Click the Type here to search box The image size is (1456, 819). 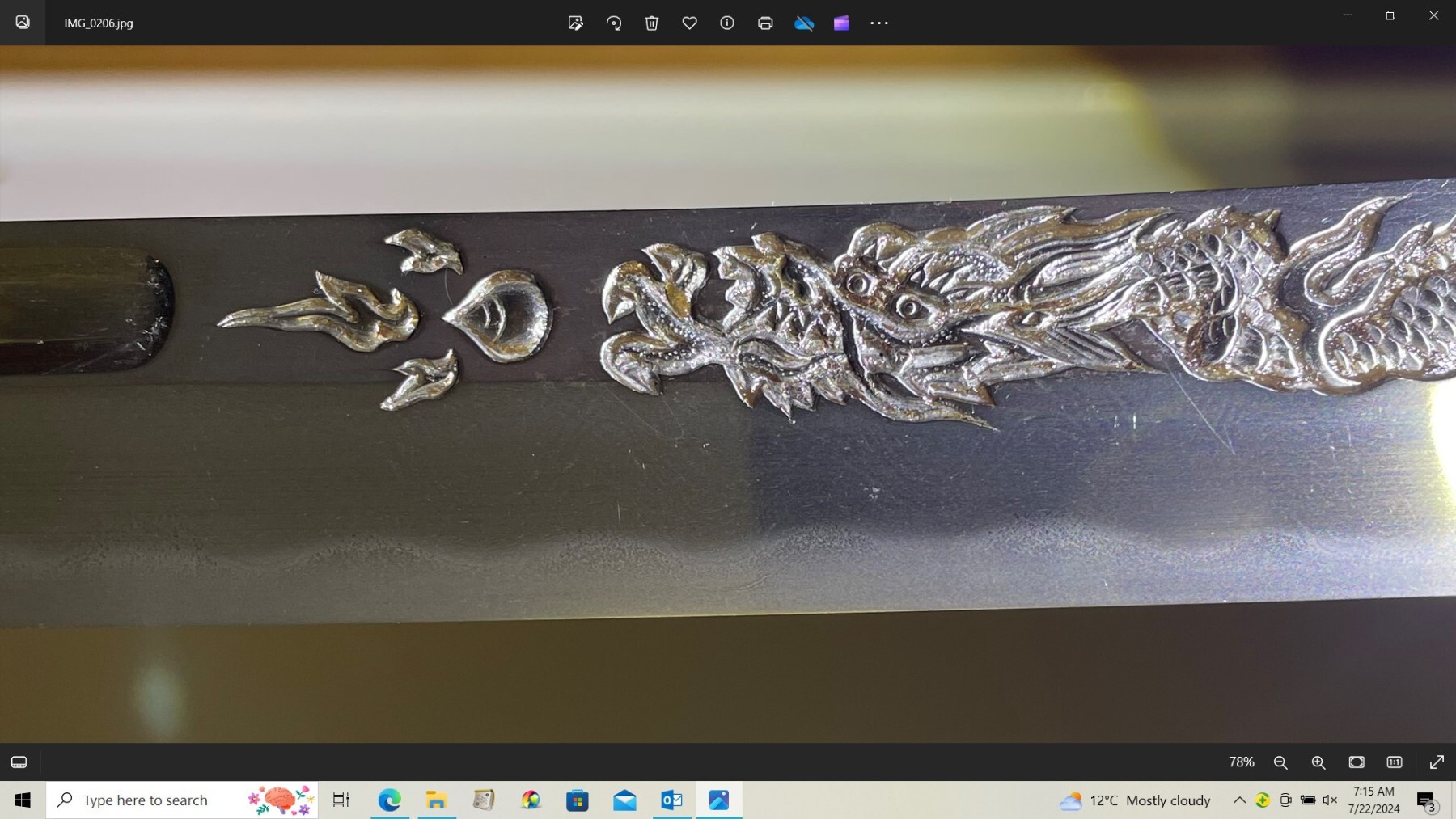182,800
